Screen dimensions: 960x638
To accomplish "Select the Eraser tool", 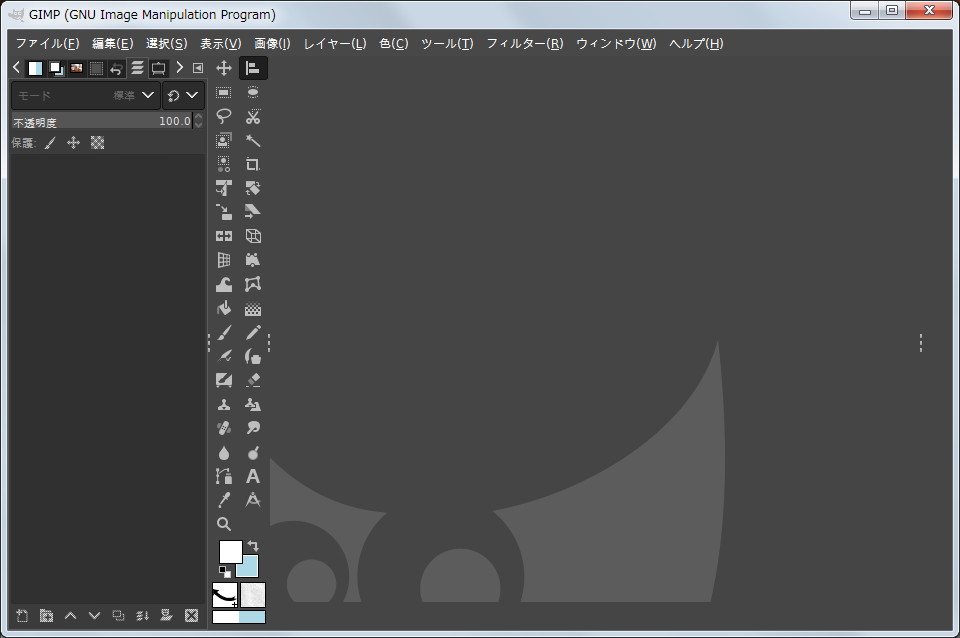I will tap(253, 380).
